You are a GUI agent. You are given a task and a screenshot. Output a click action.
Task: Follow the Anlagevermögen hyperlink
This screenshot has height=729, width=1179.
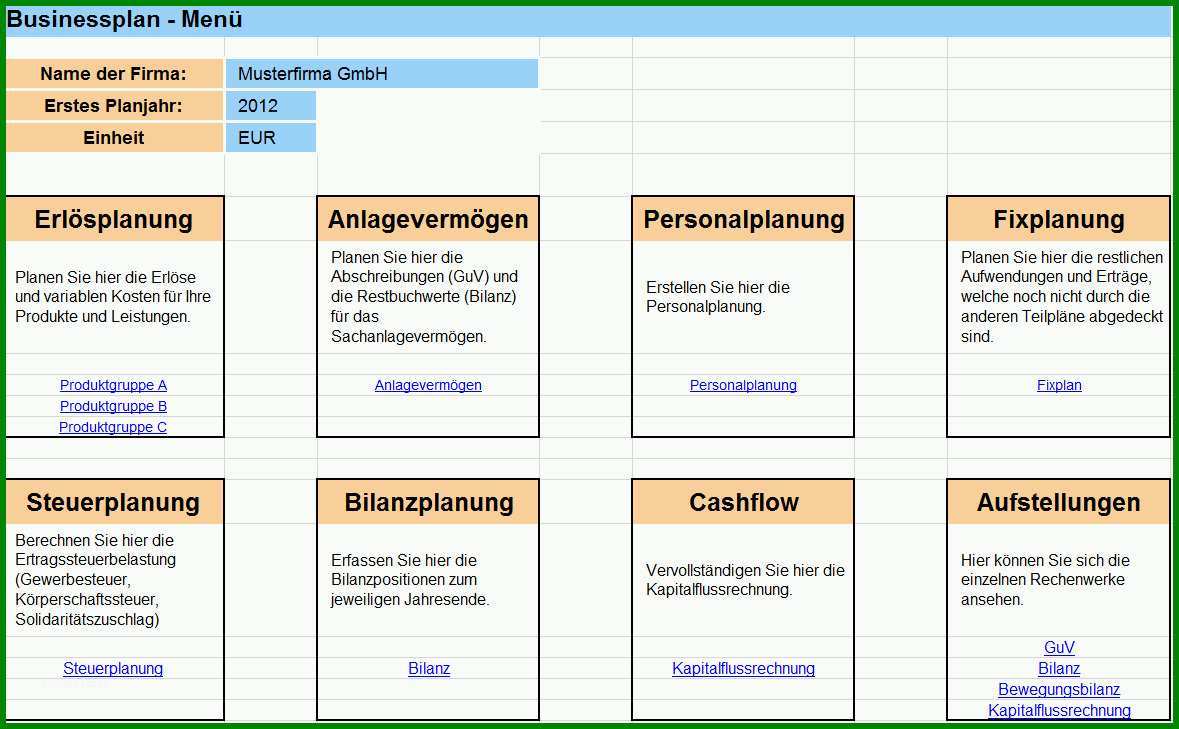coord(428,385)
